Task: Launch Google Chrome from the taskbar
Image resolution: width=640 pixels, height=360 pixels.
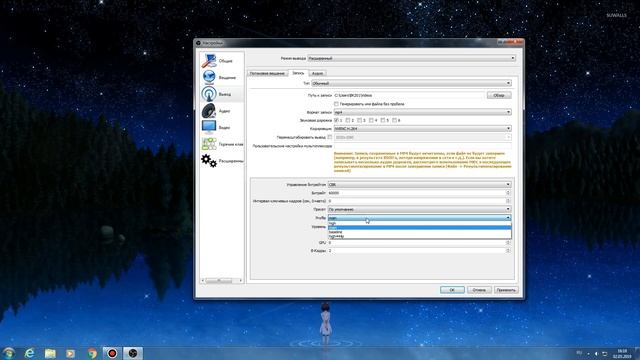Action: point(92,353)
